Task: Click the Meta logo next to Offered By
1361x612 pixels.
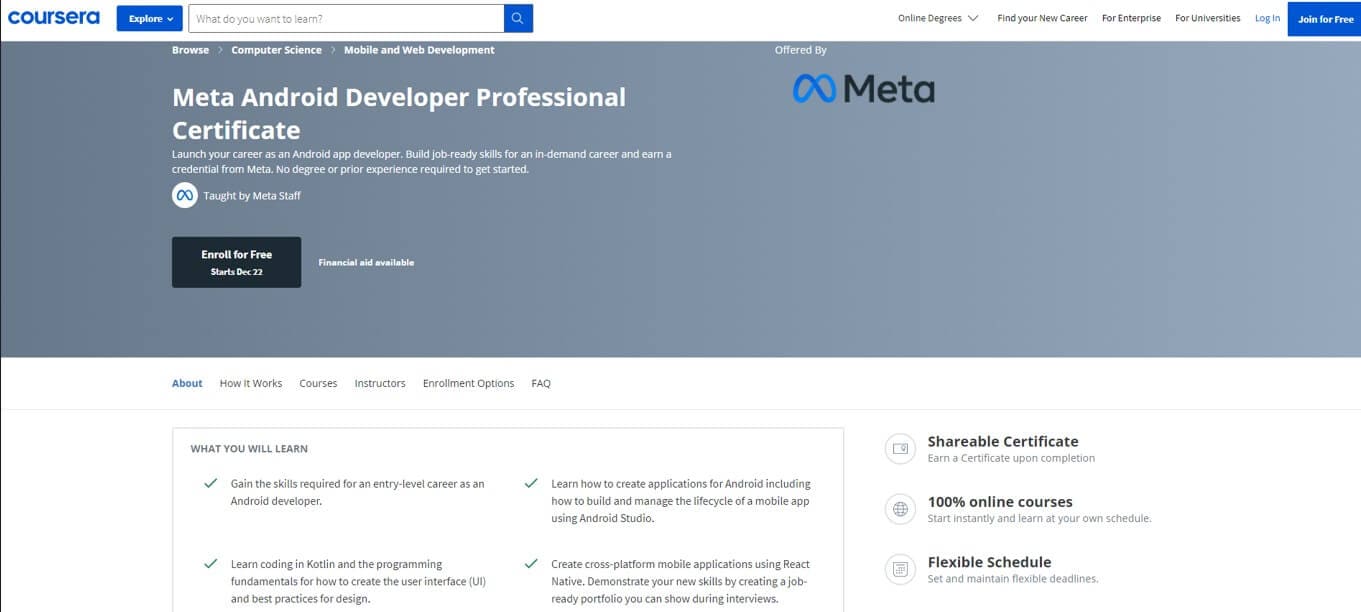Action: click(x=863, y=88)
